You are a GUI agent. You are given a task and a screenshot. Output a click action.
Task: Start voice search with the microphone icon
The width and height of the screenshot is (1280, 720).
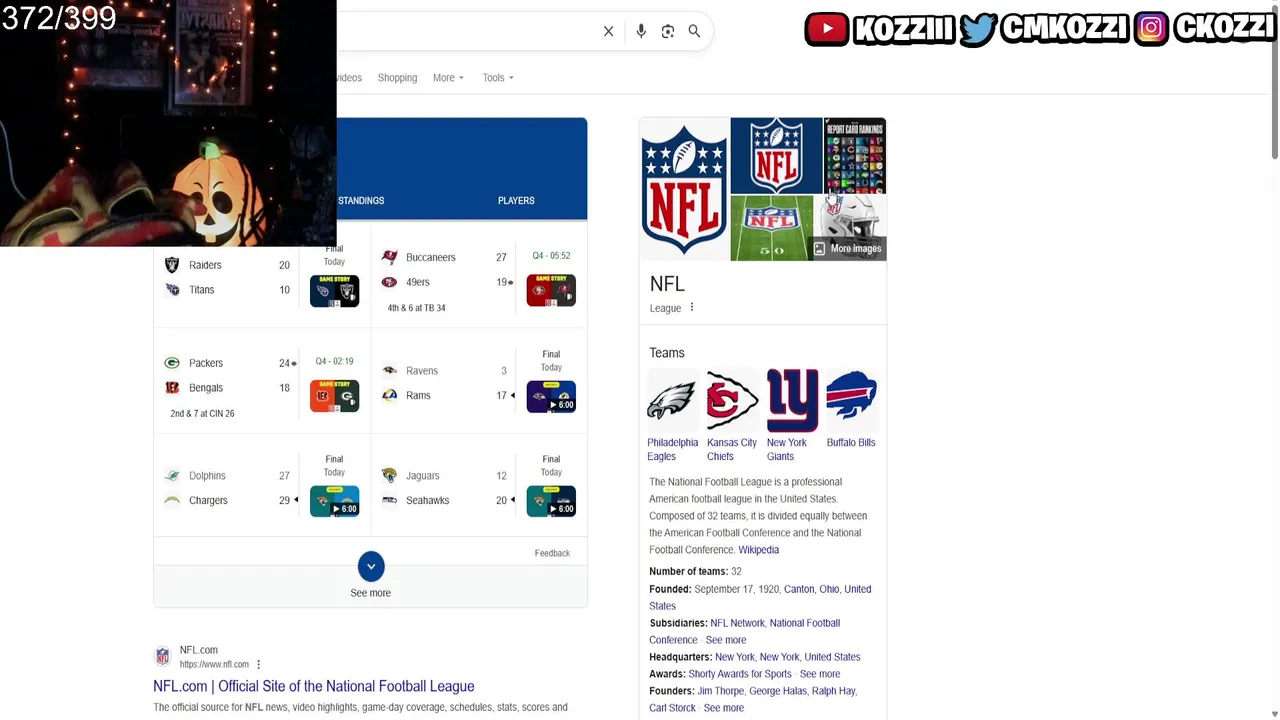pyautogui.click(x=641, y=31)
